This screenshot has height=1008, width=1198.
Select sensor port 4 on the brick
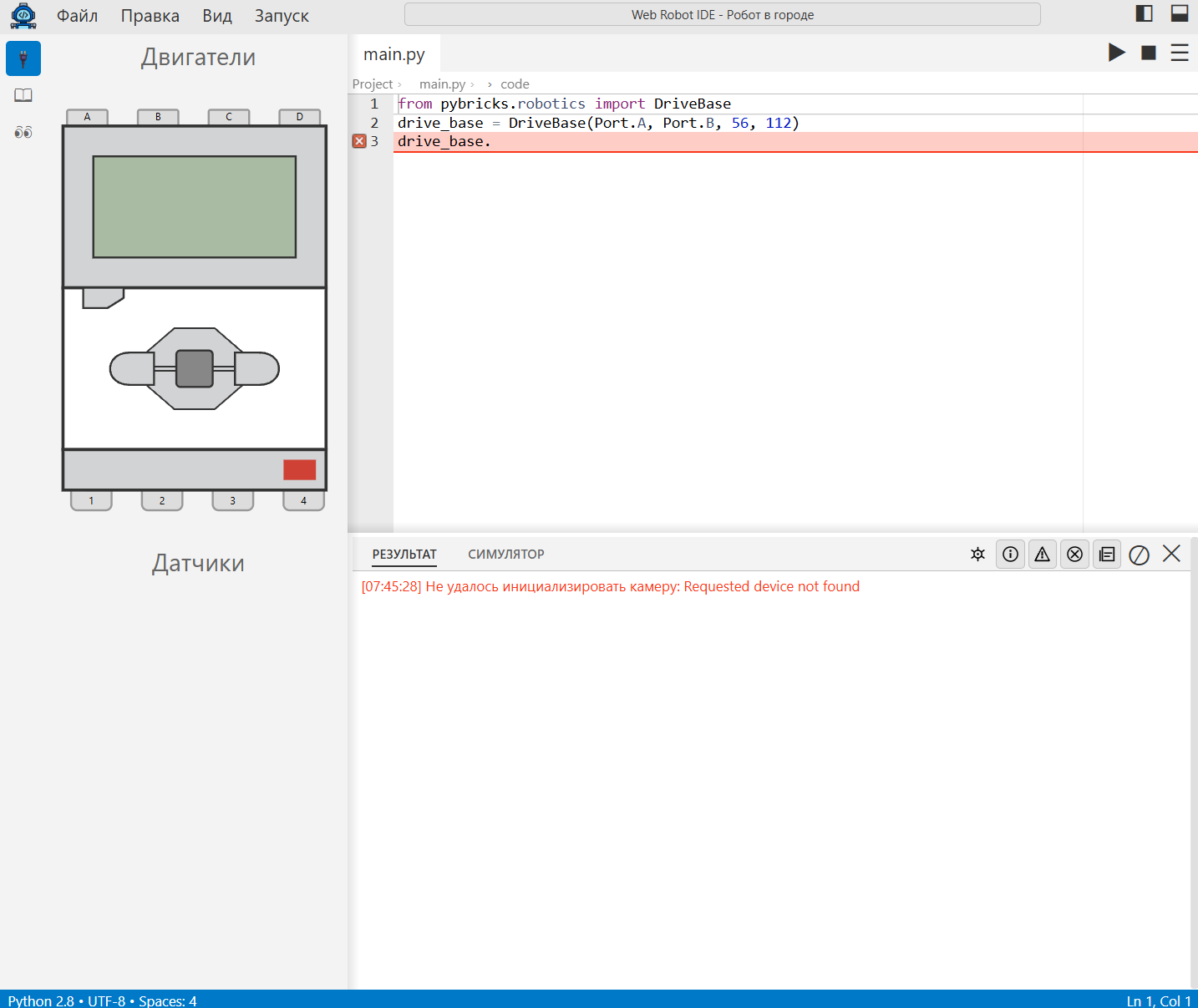click(x=303, y=500)
